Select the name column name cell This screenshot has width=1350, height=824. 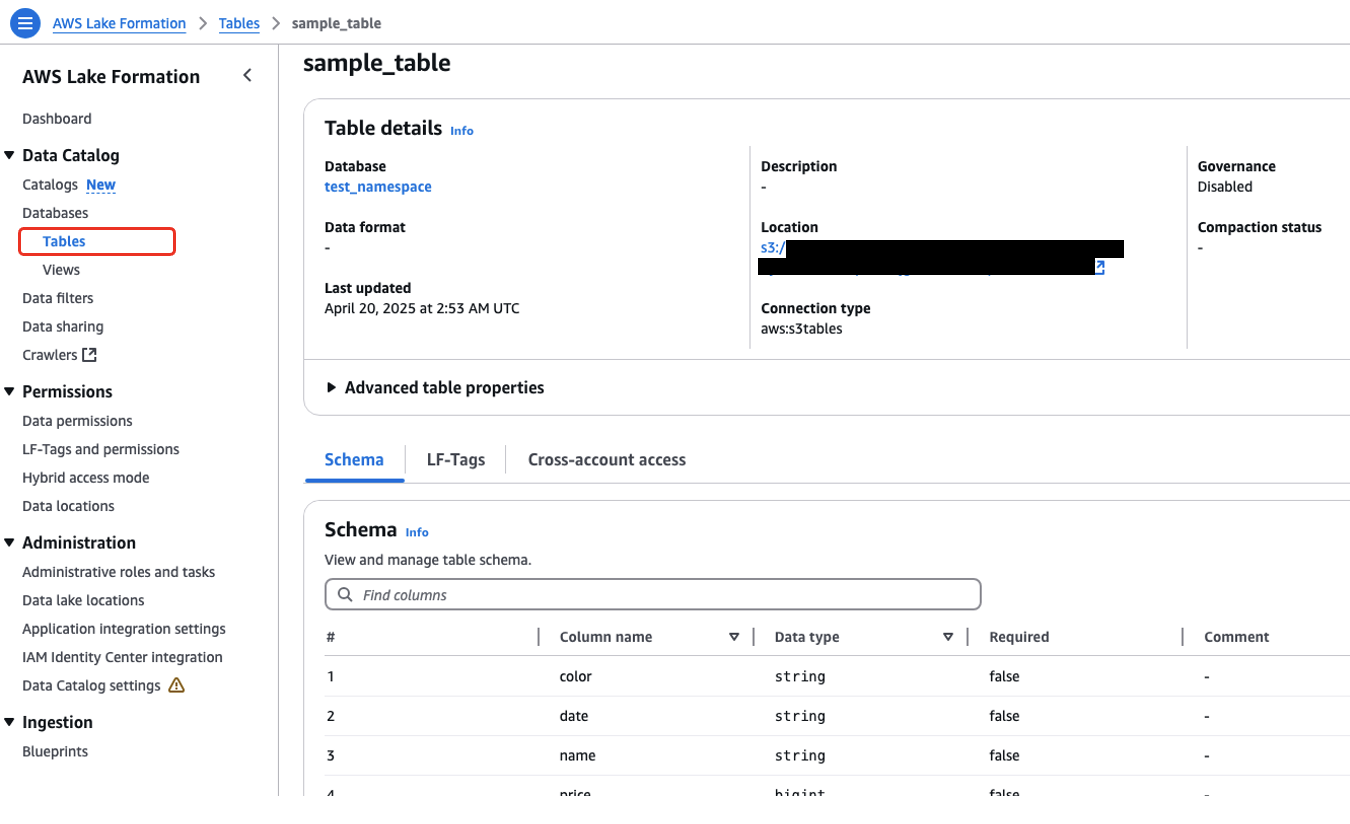577,756
